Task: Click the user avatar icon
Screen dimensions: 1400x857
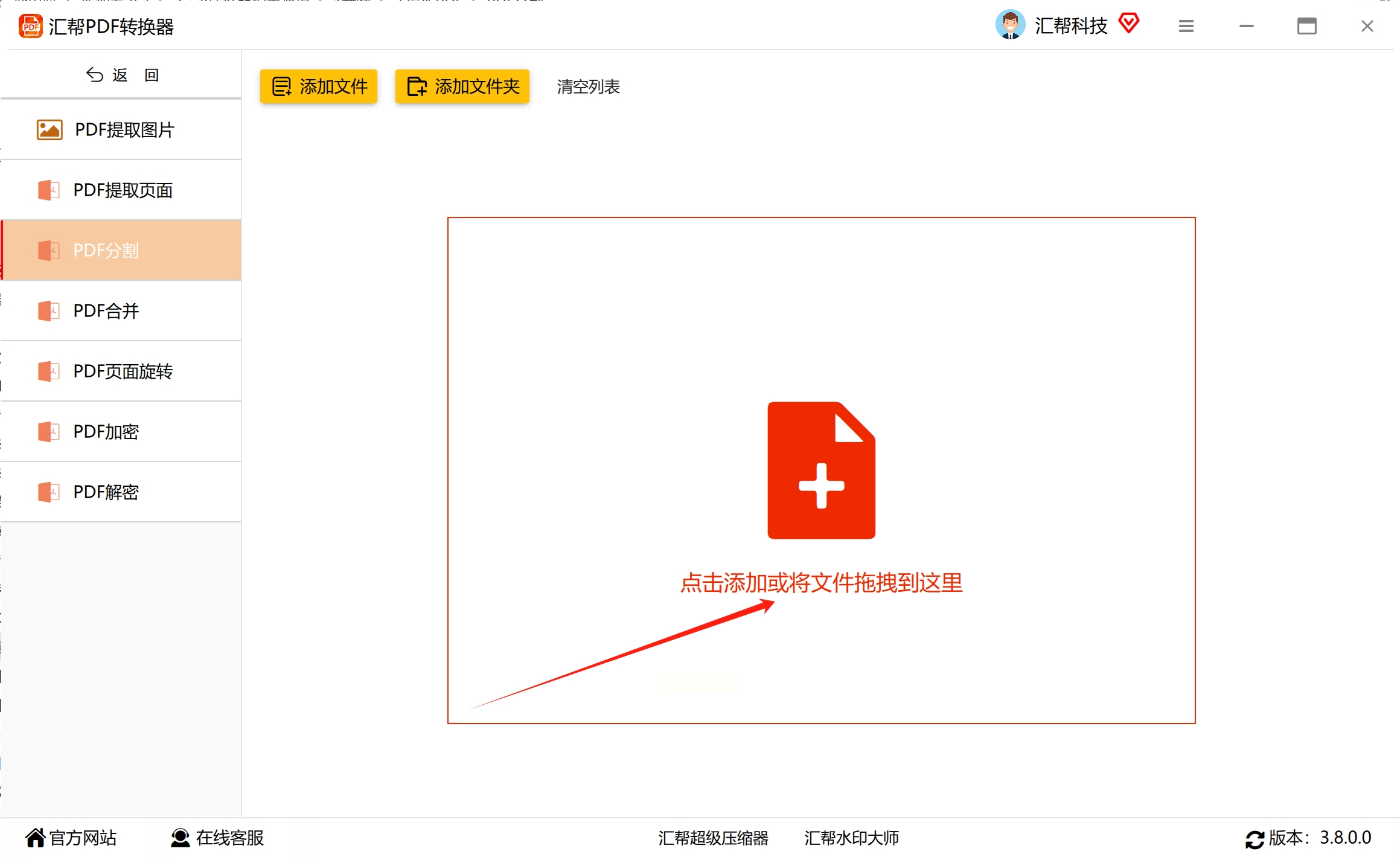Action: pos(1010,25)
